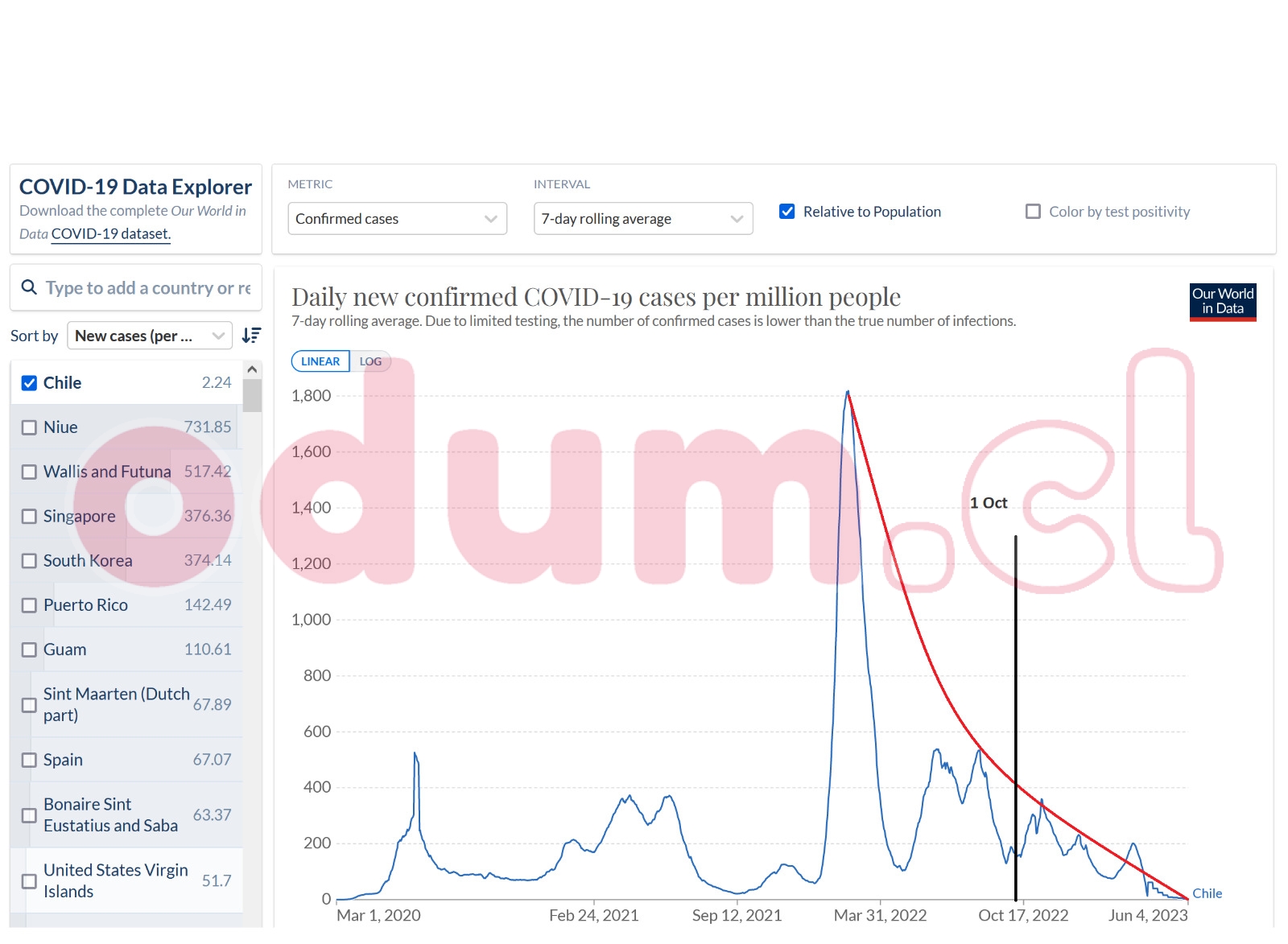The height and width of the screenshot is (944, 1288).
Task: Open the Interval 7-day rolling average dropdown
Action: pos(642,219)
